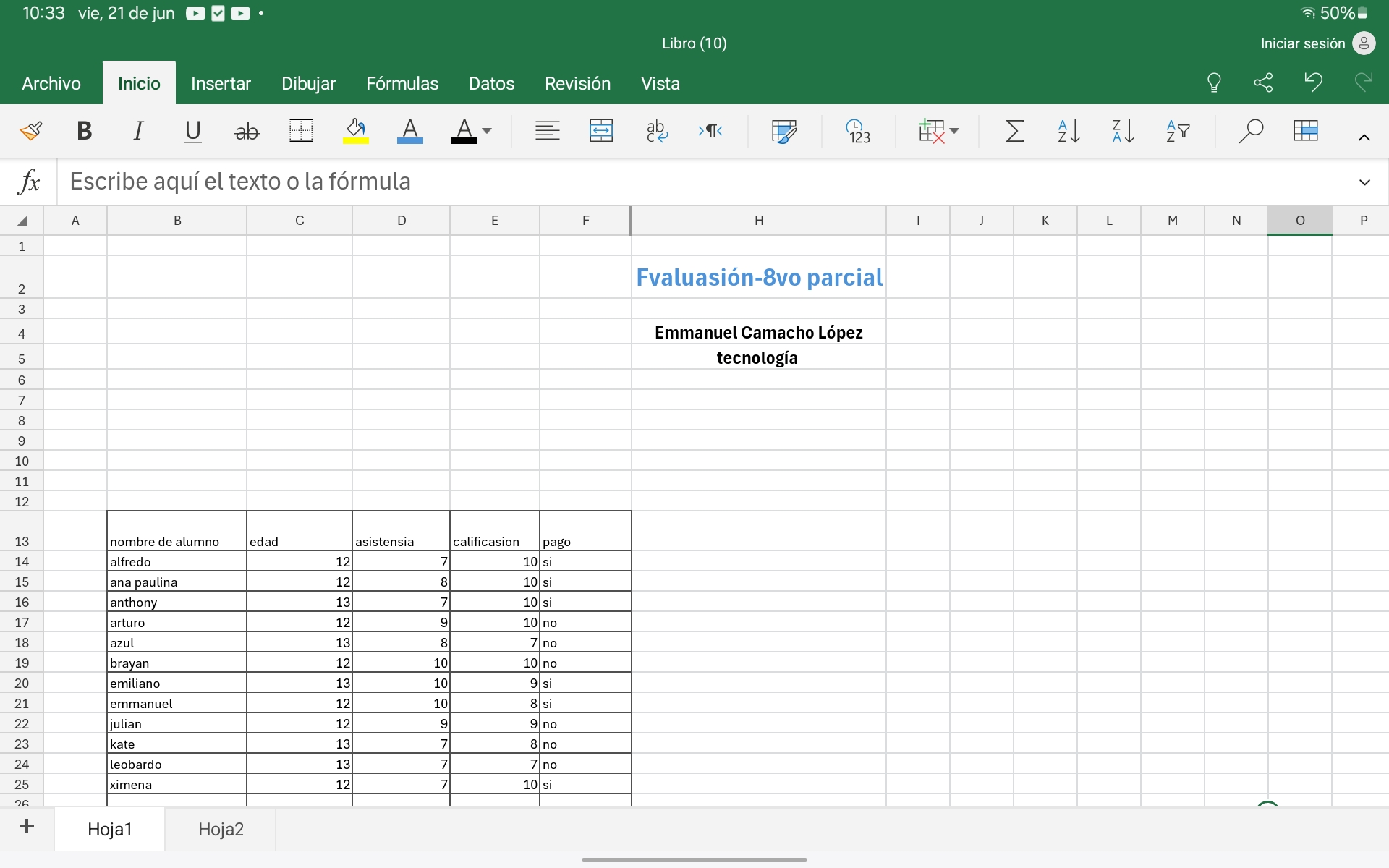Toggle bold formatting

[x=84, y=131]
